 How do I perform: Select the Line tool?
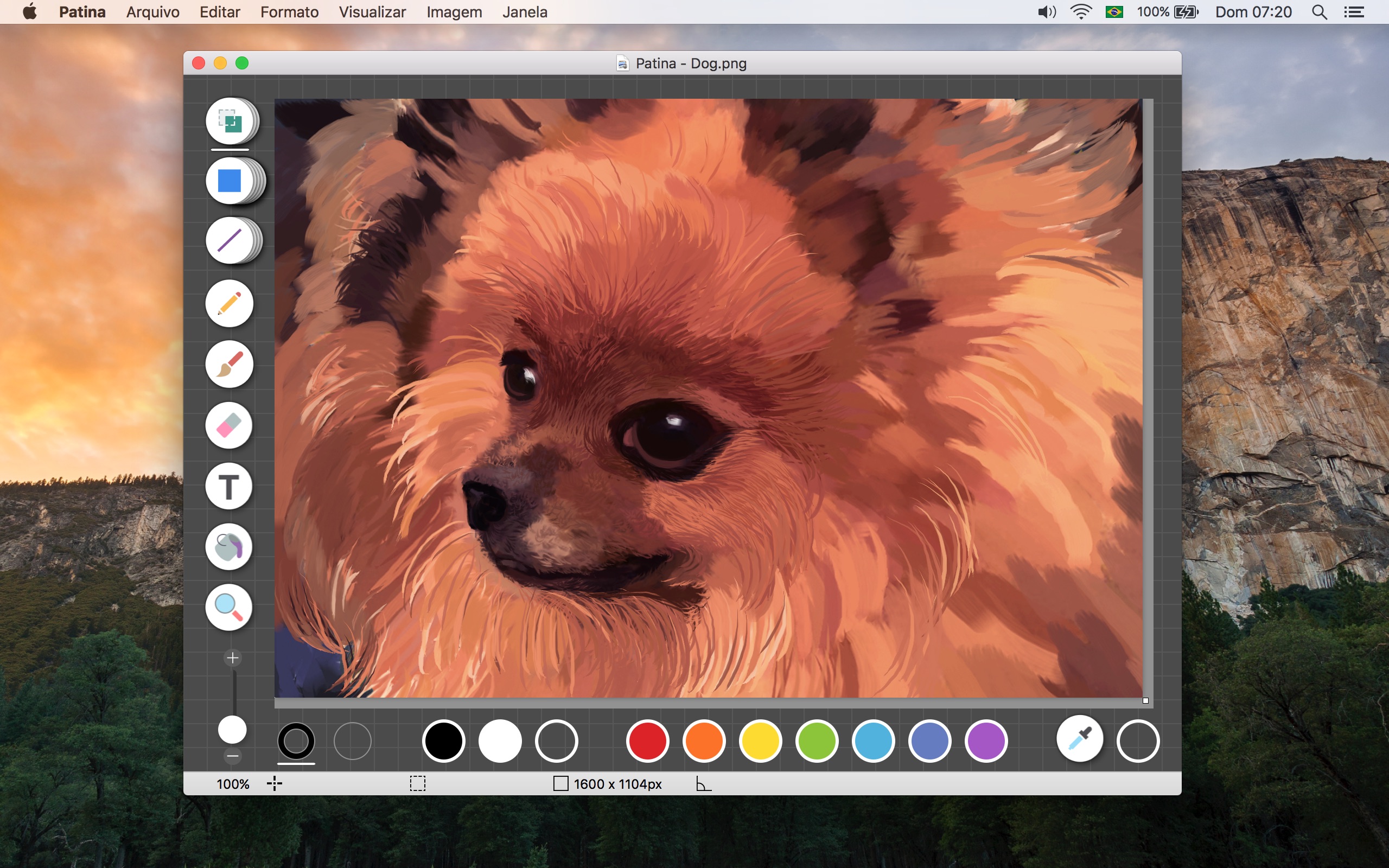coord(230,240)
